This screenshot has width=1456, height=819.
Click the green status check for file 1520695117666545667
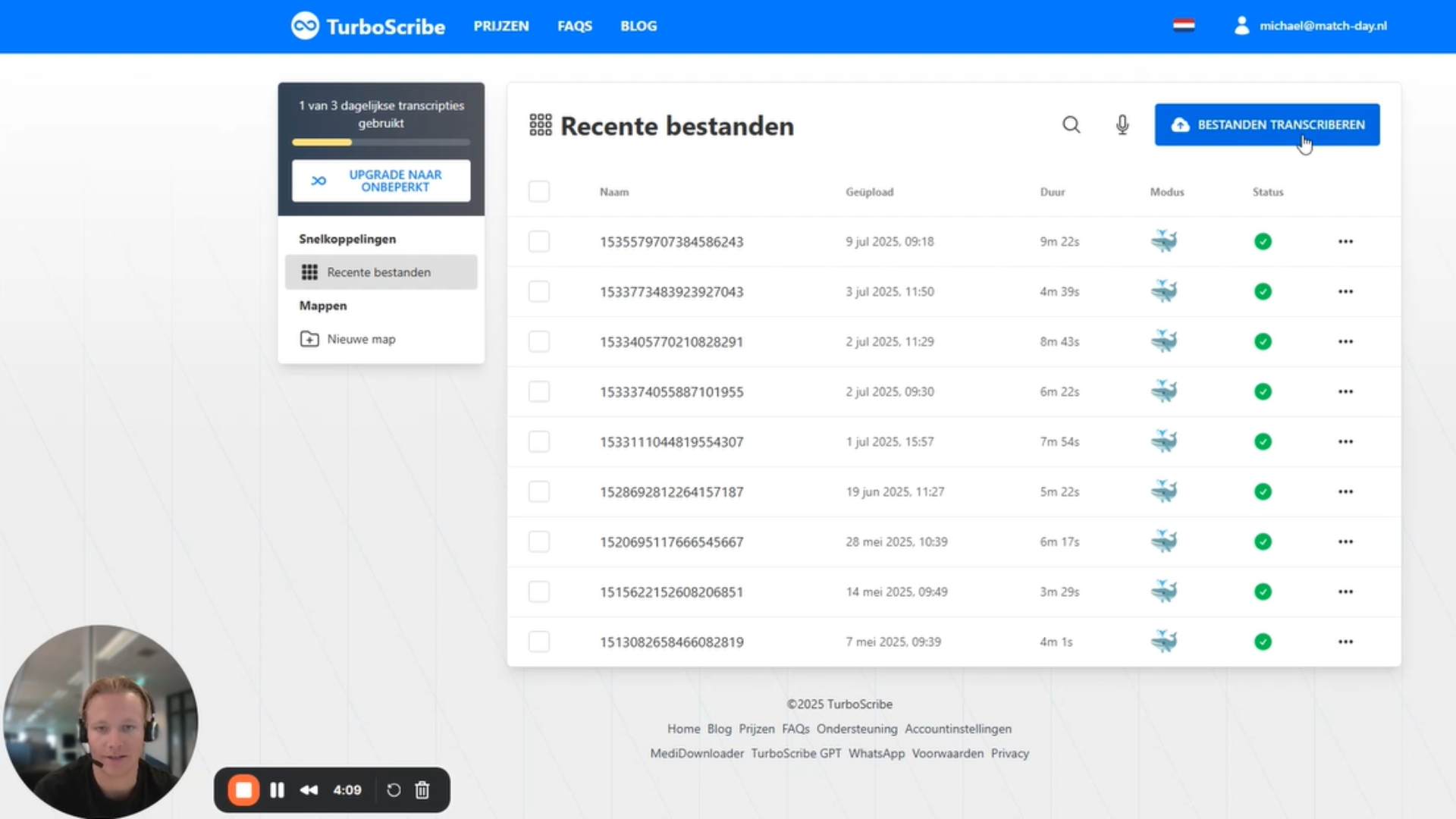click(x=1263, y=541)
